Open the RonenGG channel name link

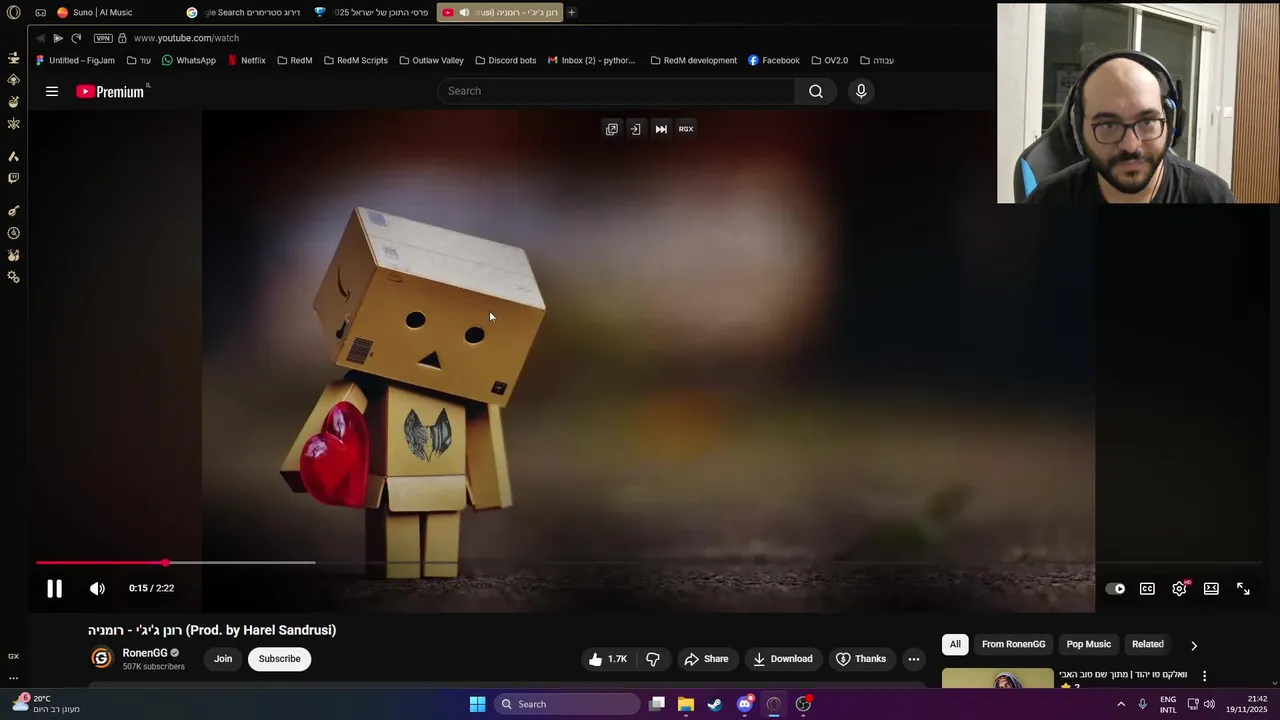pos(145,653)
